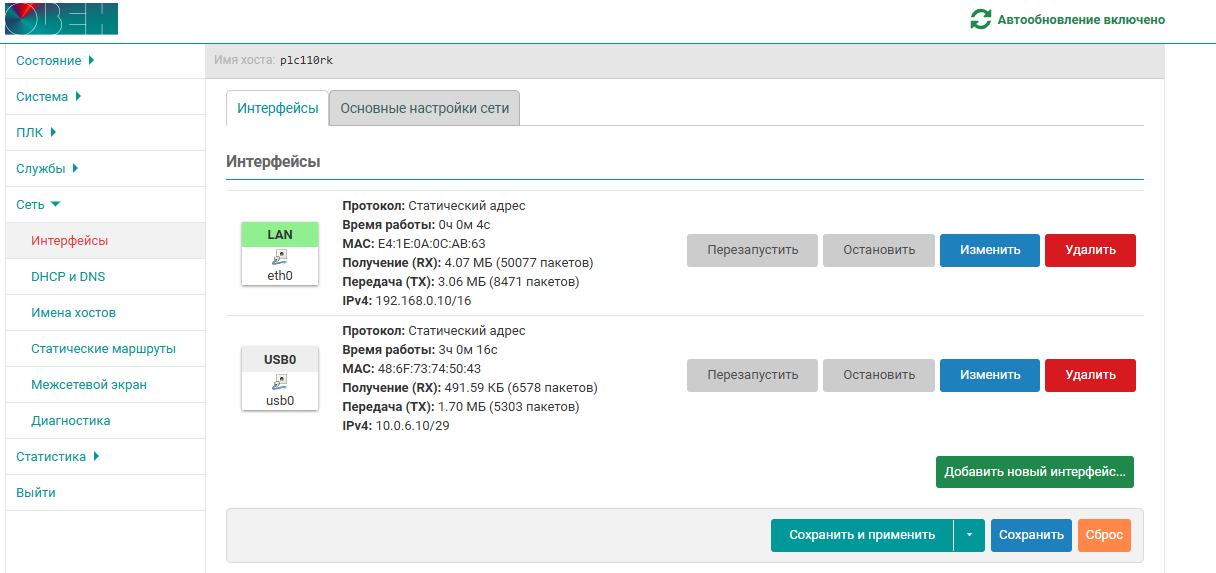Click the USB0 interface badge
The height and width of the screenshot is (573, 1216).
click(x=280, y=359)
